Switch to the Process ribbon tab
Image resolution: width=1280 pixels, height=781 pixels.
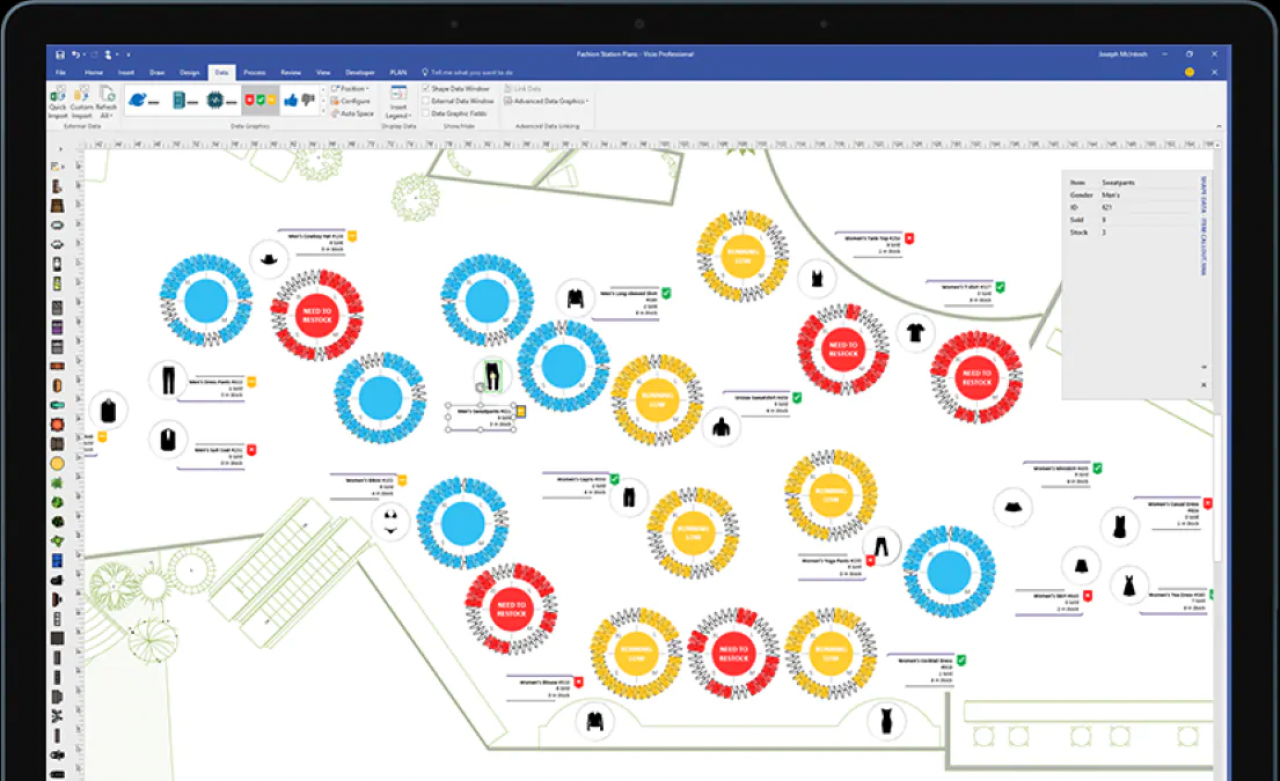pos(254,72)
